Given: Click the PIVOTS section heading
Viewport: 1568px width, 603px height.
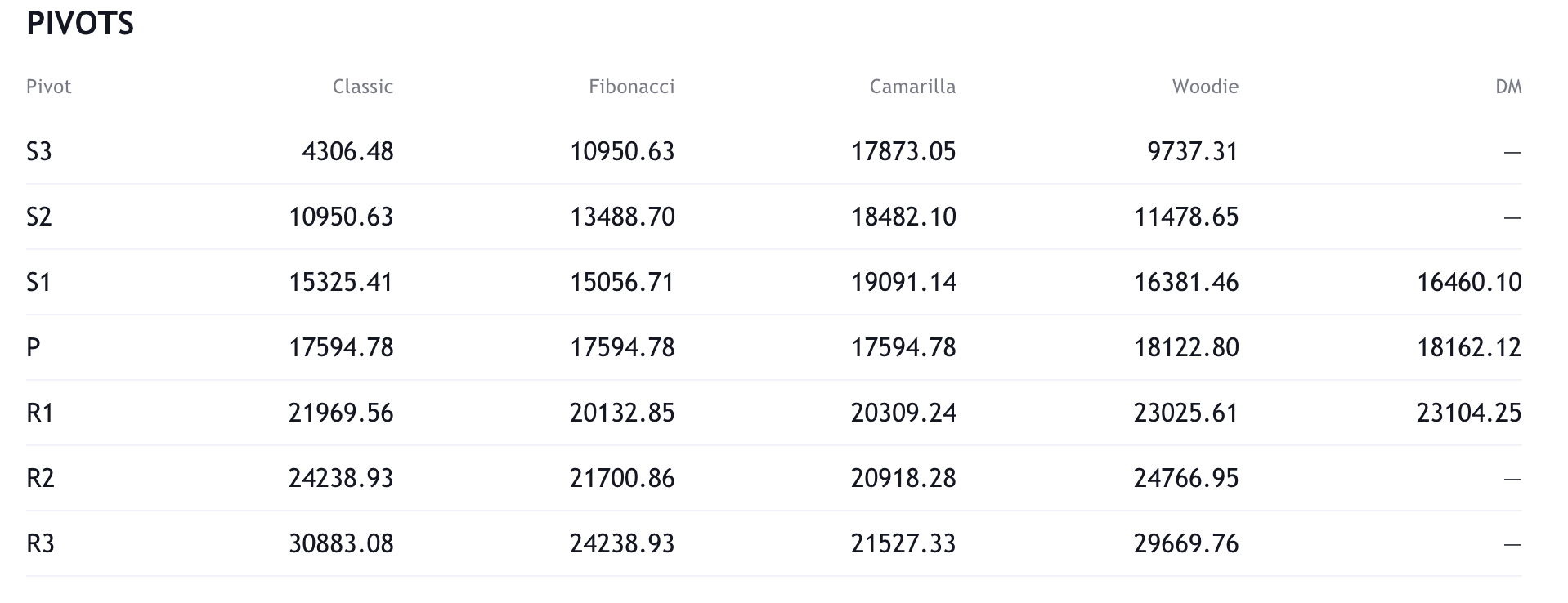Looking at the screenshot, I should 80,24.
